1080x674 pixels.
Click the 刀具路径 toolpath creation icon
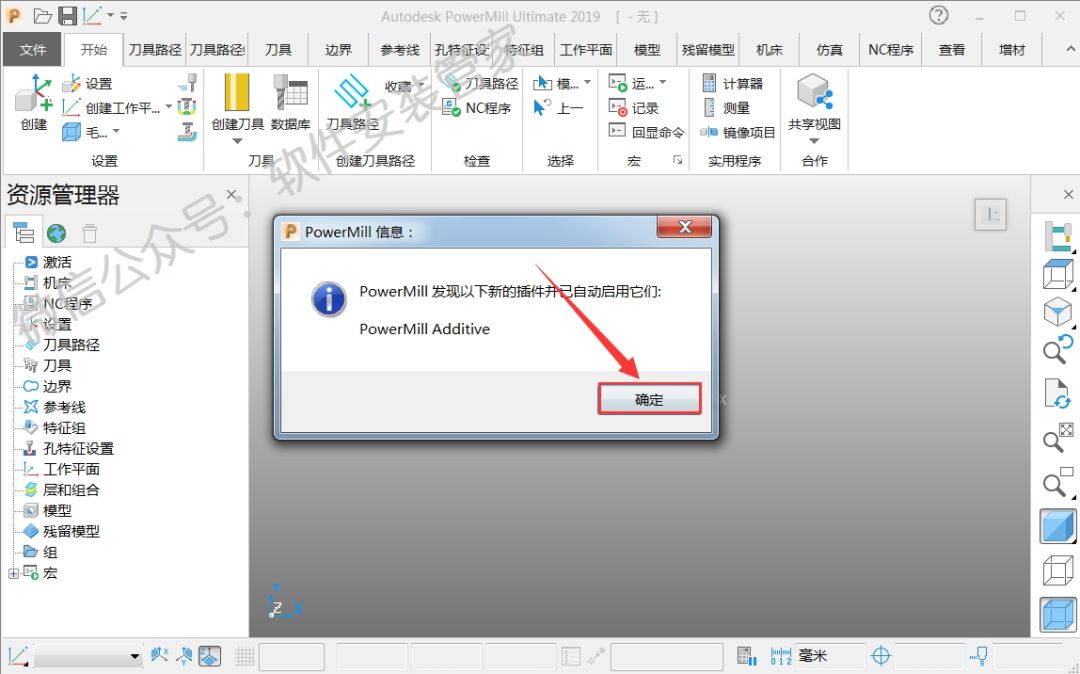pyautogui.click(x=352, y=101)
